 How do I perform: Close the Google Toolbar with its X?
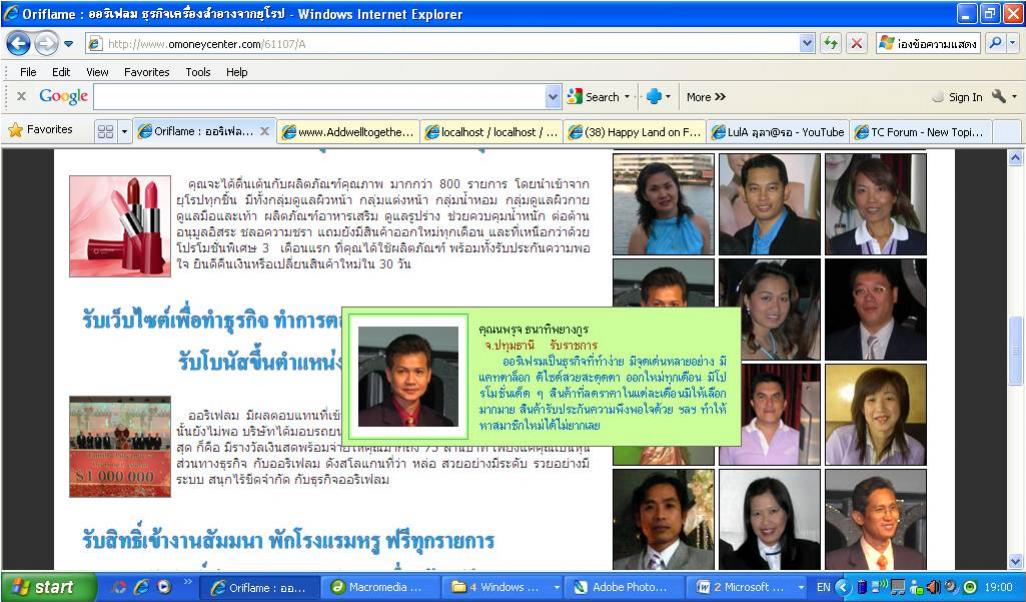[x=21, y=97]
